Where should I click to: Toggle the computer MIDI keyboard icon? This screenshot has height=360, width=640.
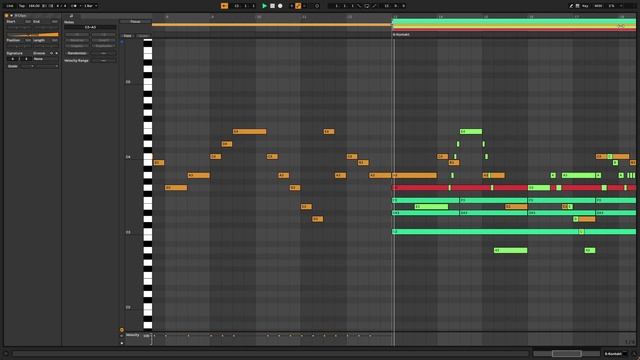coord(578,6)
